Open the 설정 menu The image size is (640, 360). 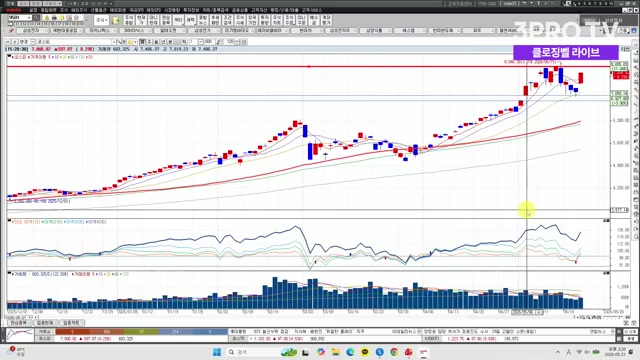[x=33, y=10]
